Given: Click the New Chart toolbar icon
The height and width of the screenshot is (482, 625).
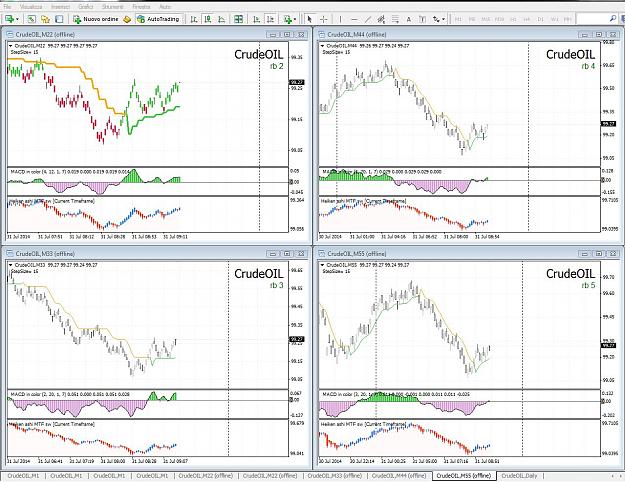Looking at the screenshot, I should click(9, 19).
